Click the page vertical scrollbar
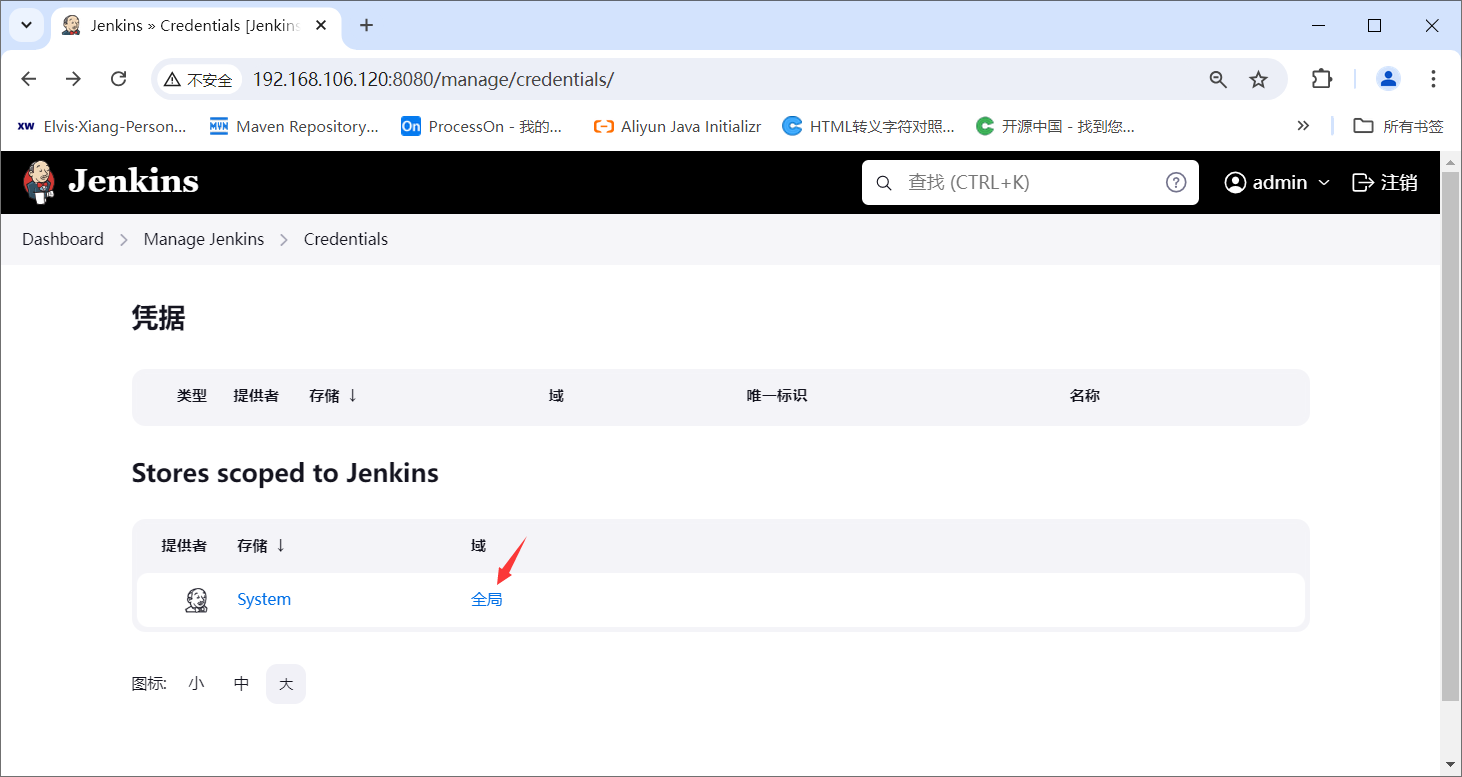Screen dimensions: 1462x777 coord(1450,435)
